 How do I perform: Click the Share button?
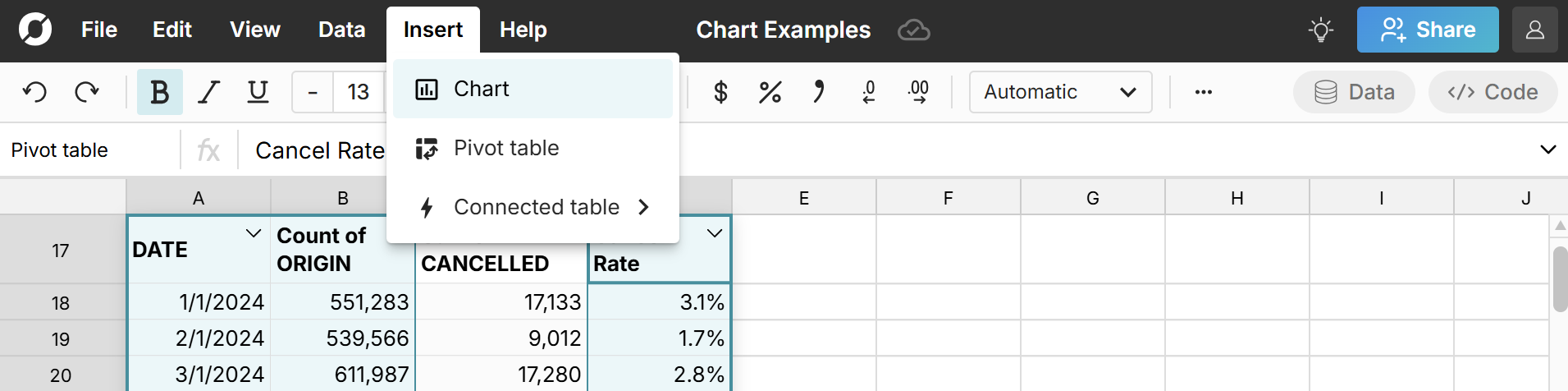[1427, 30]
